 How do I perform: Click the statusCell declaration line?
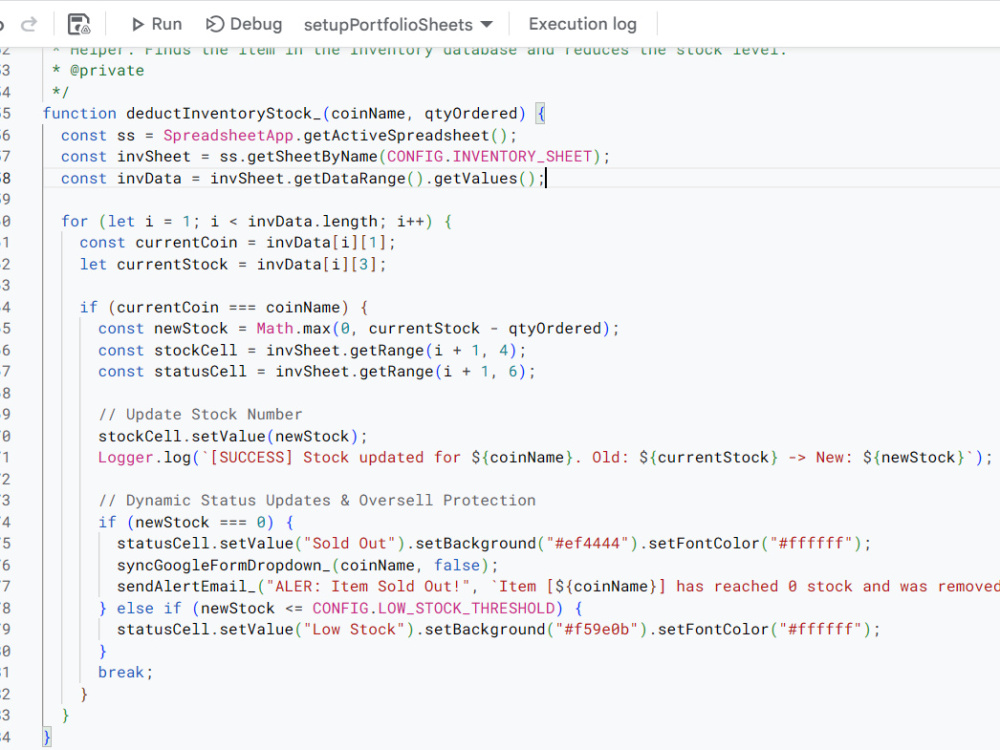(x=316, y=372)
